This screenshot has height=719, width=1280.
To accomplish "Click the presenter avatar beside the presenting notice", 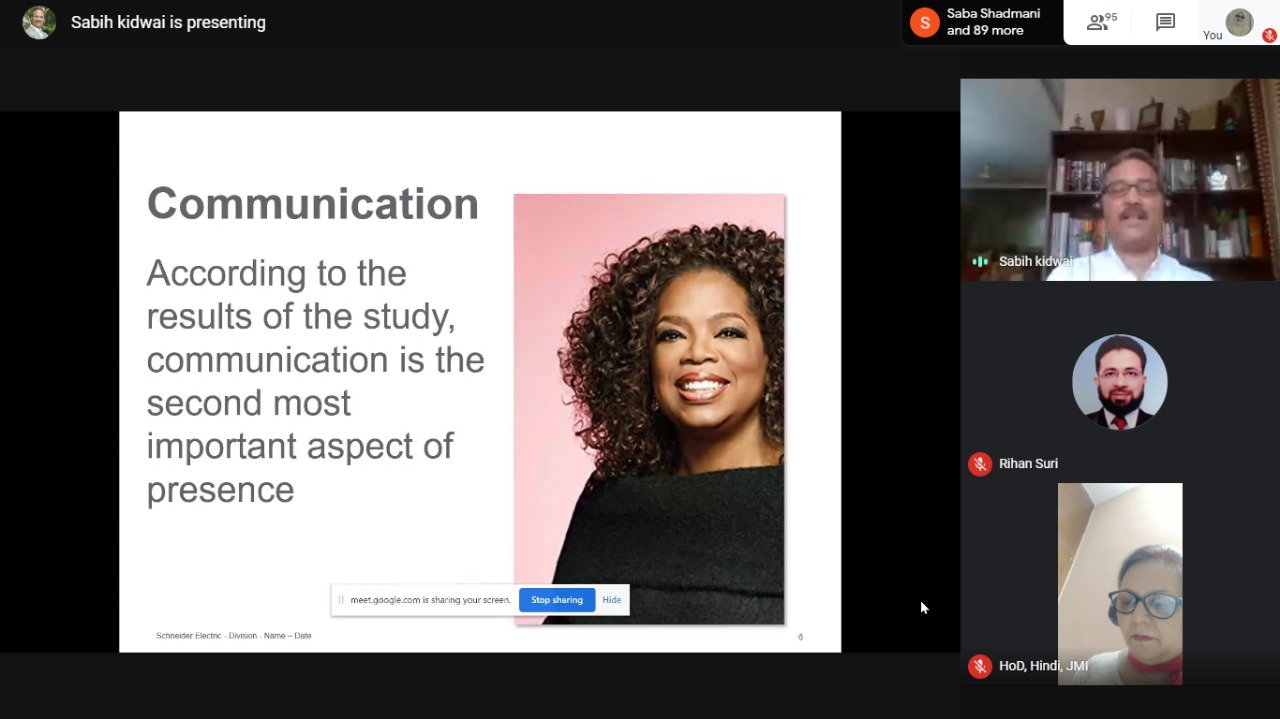I will pos(39,22).
